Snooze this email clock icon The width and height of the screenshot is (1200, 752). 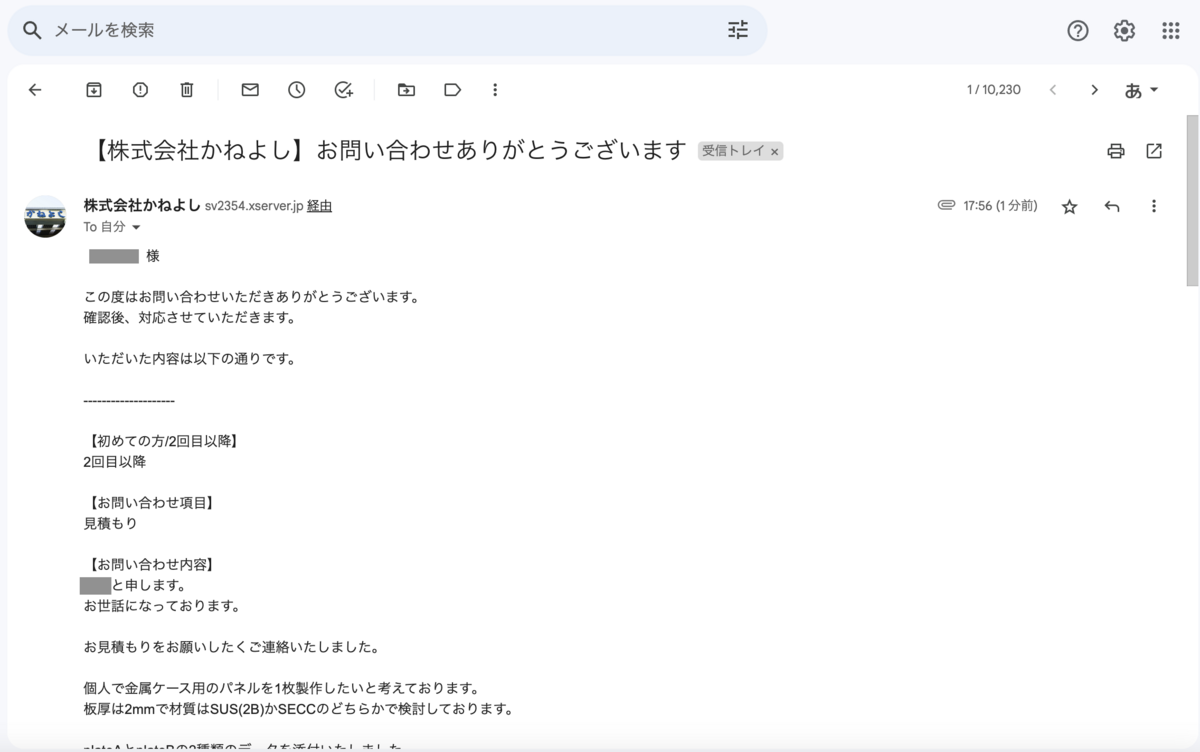click(x=297, y=90)
